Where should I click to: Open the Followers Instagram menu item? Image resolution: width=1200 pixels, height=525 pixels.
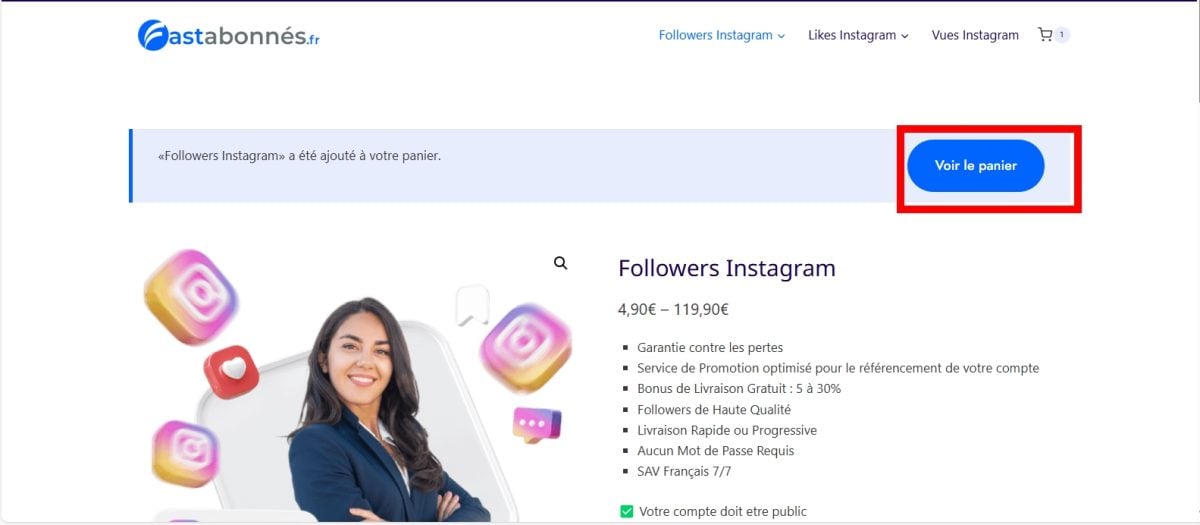[x=715, y=35]
